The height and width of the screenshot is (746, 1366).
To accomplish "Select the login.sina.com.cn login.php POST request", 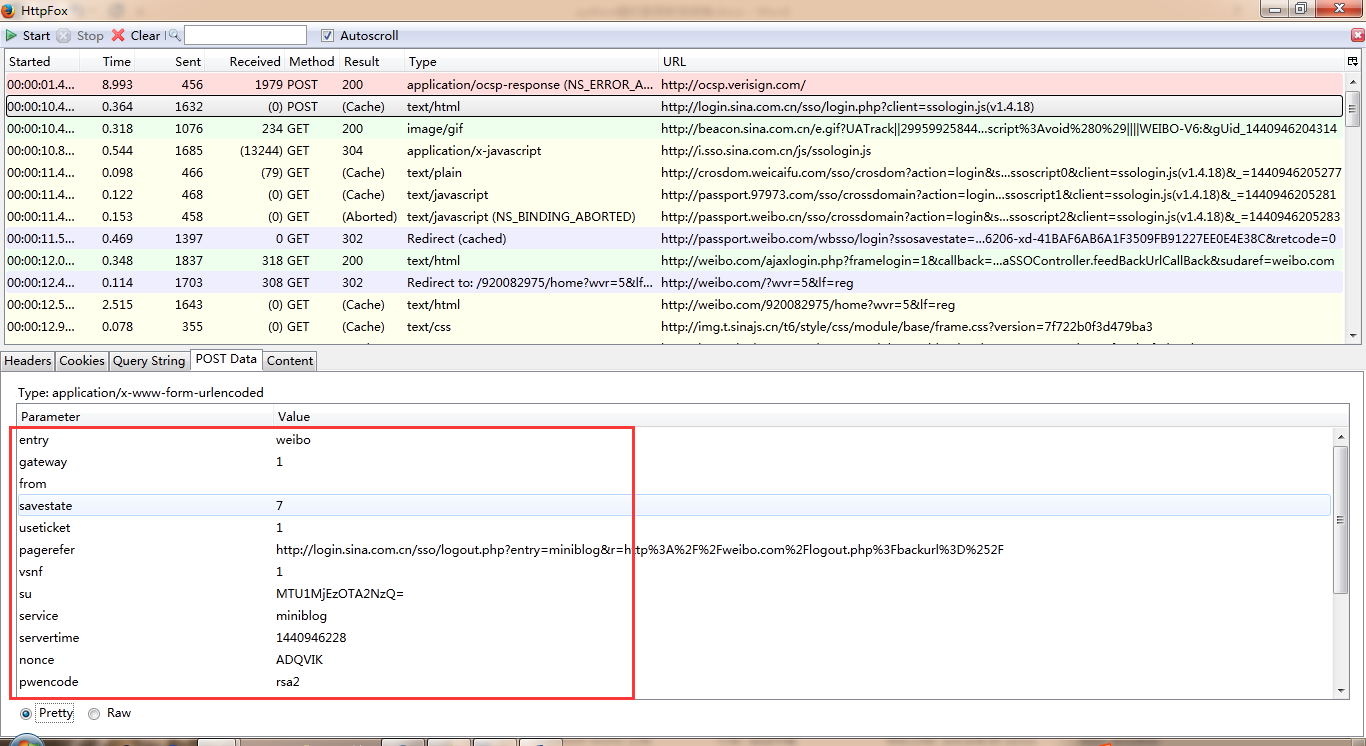I will click(674, 106).
